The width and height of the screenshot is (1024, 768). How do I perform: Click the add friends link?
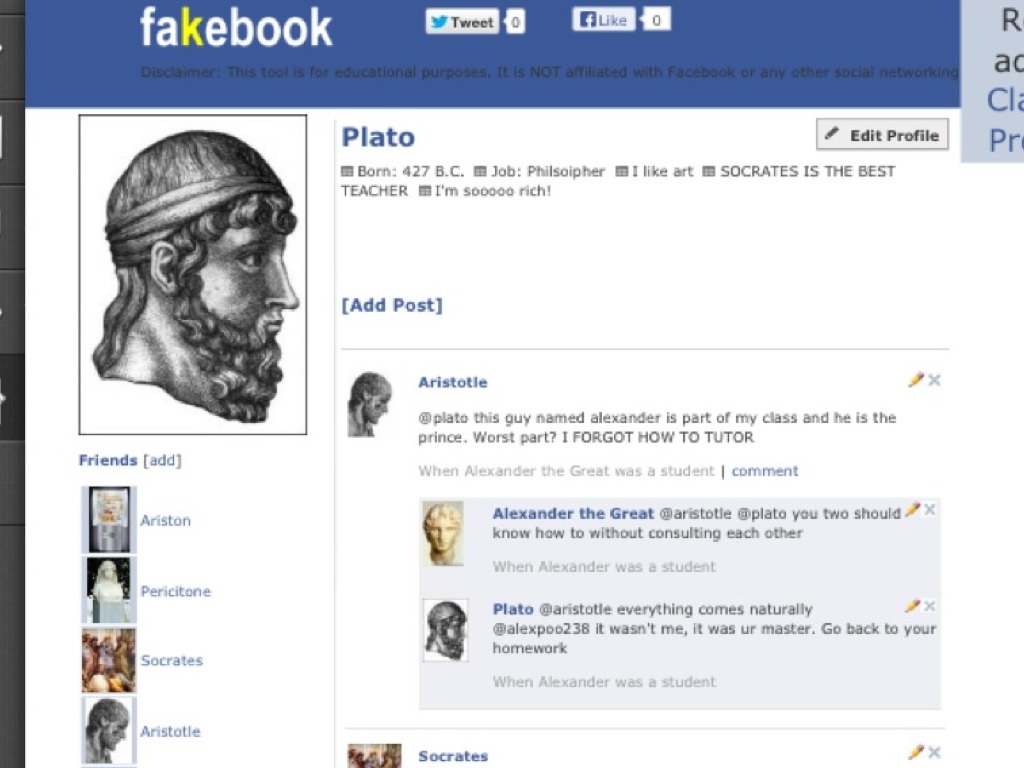click(162, 460)
